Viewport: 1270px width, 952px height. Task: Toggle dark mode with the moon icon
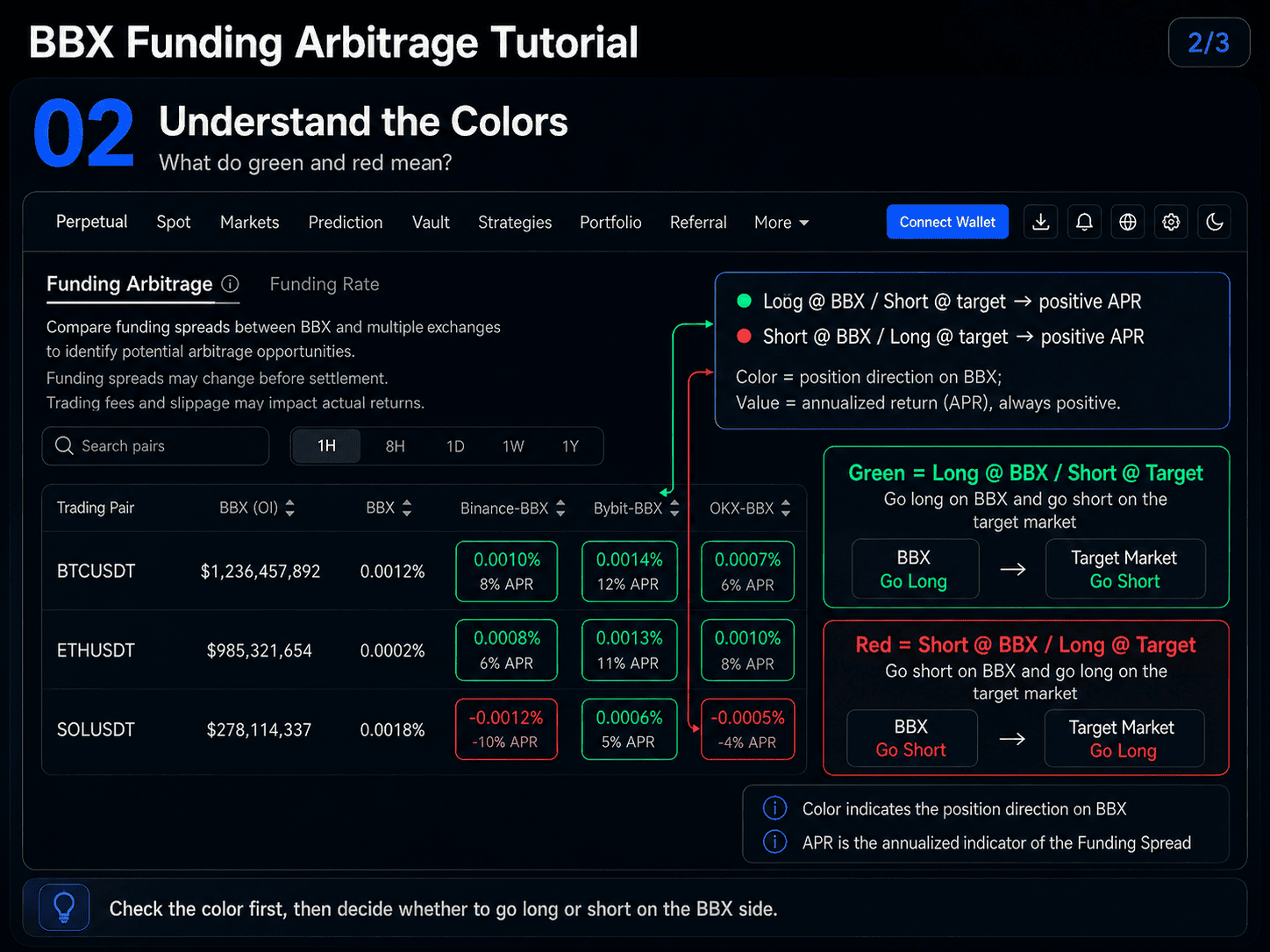tap(1215, 222)
